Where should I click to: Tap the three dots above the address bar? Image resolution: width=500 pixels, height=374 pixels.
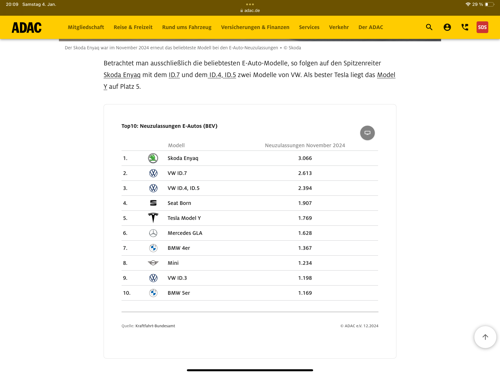(x=250, y=4)
